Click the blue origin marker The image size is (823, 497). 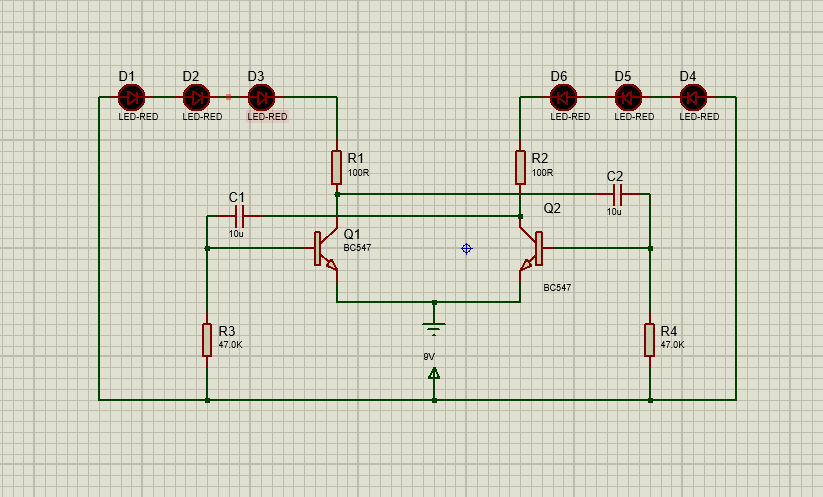click(466, 248)
